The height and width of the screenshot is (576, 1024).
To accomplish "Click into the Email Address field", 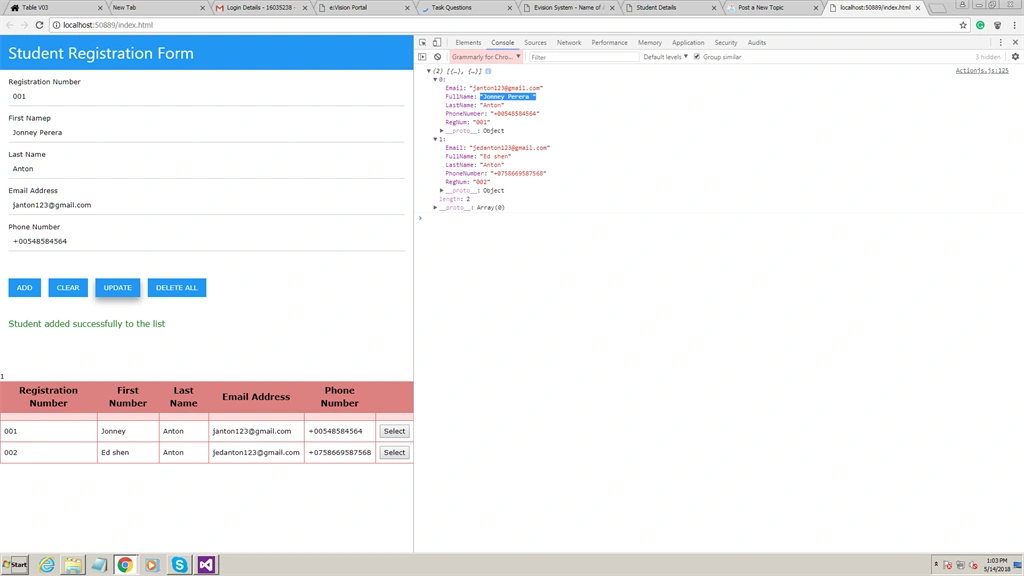I will click(206, 205).
